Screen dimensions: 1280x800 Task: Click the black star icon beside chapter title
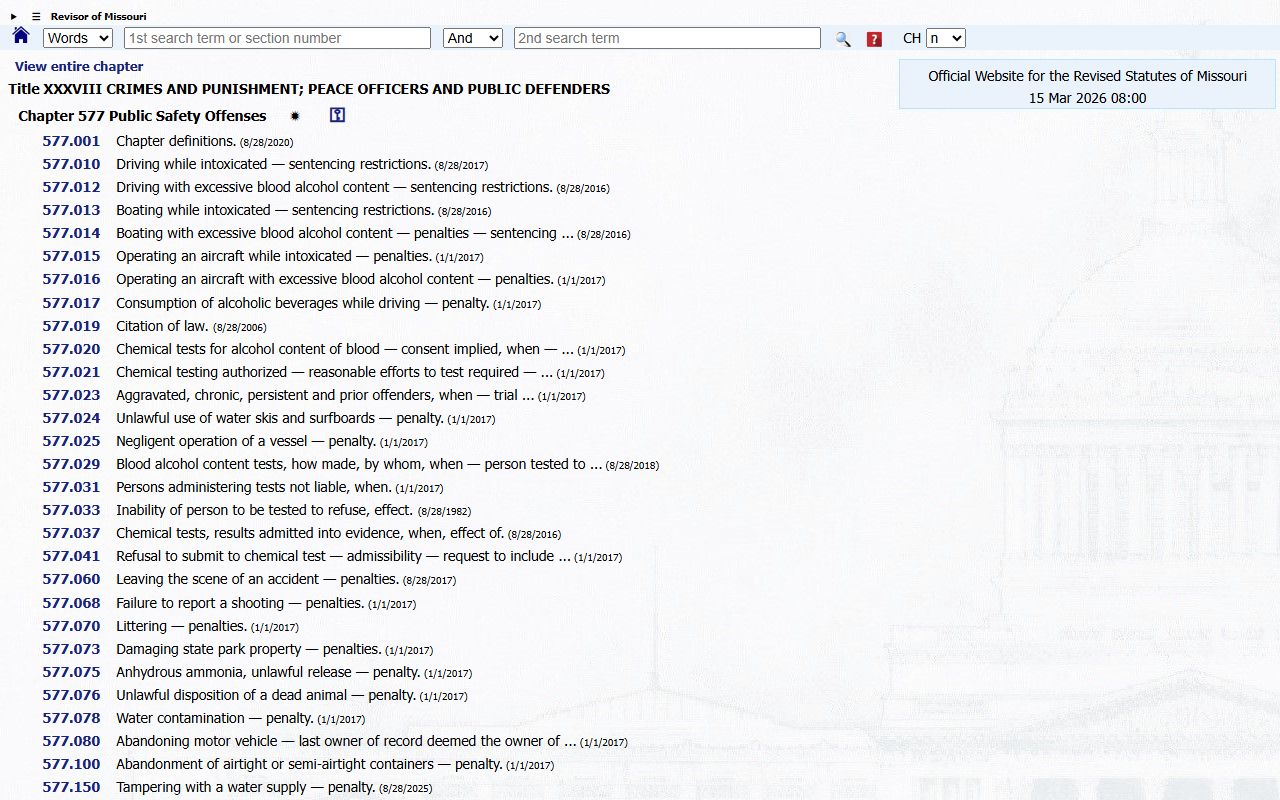[295, 116]
